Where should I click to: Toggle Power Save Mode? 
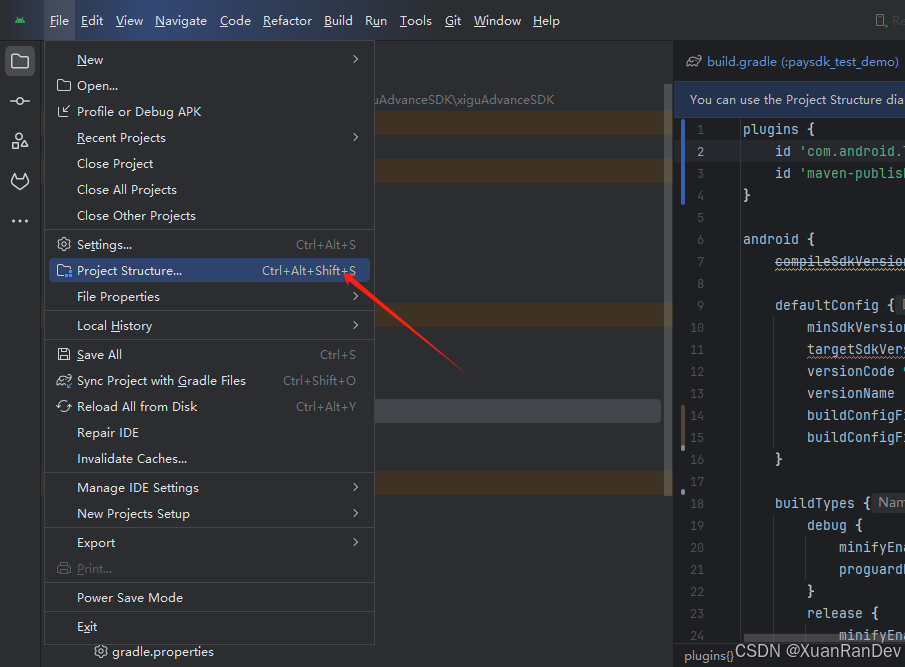[x=130, y=597]
